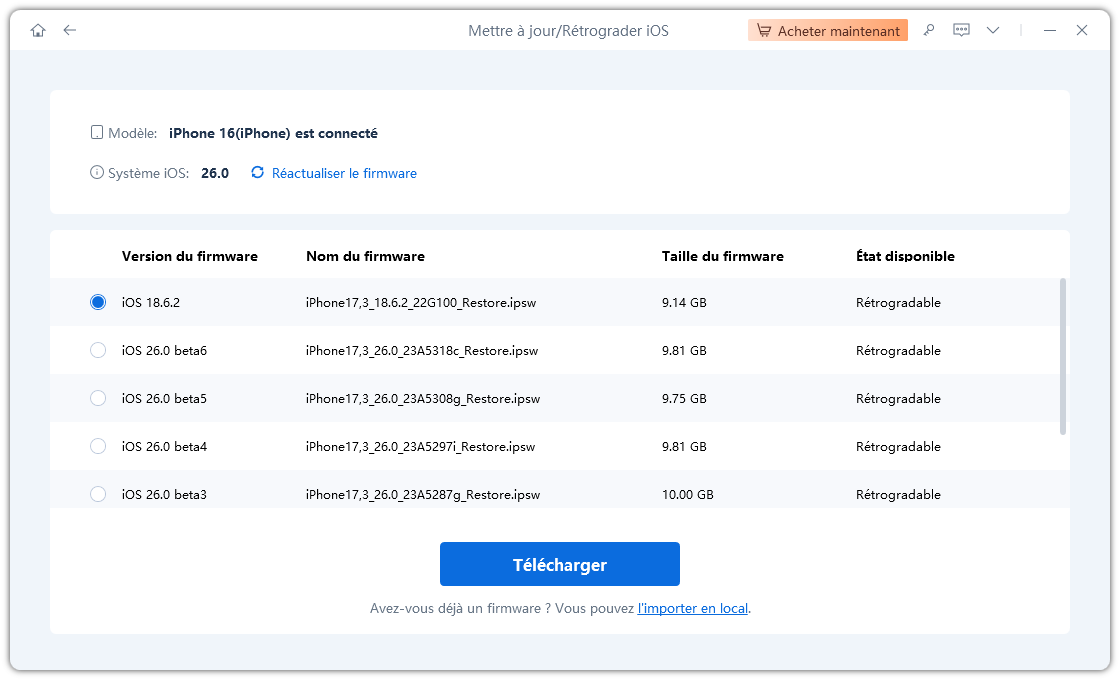1120x680 pixels.
Task: Select the iOS 18.6.2 radio button
Action: click(98, 302)
